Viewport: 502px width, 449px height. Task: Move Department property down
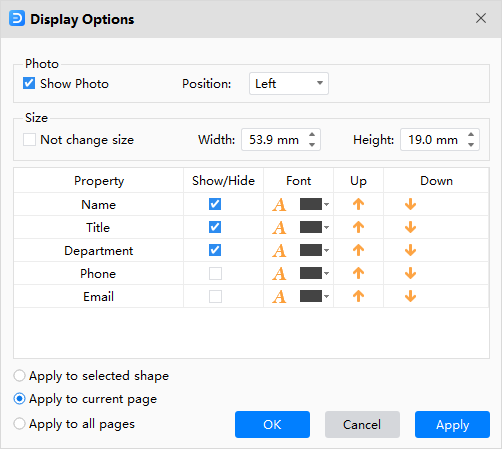[411, 250]
